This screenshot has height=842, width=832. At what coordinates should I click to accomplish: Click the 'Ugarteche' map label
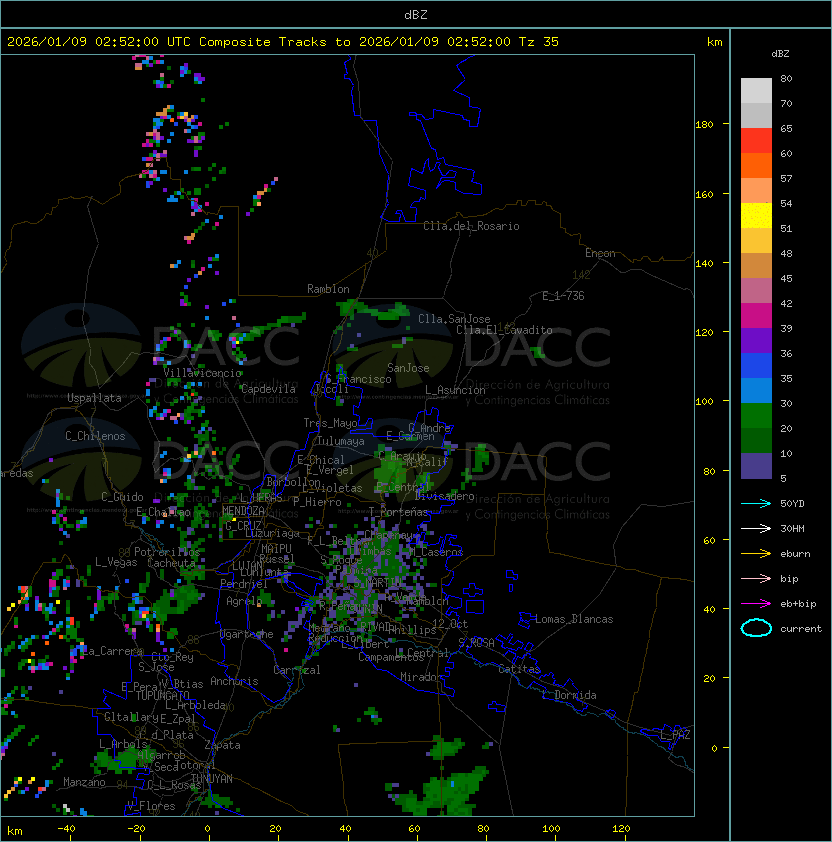point(247,634)
